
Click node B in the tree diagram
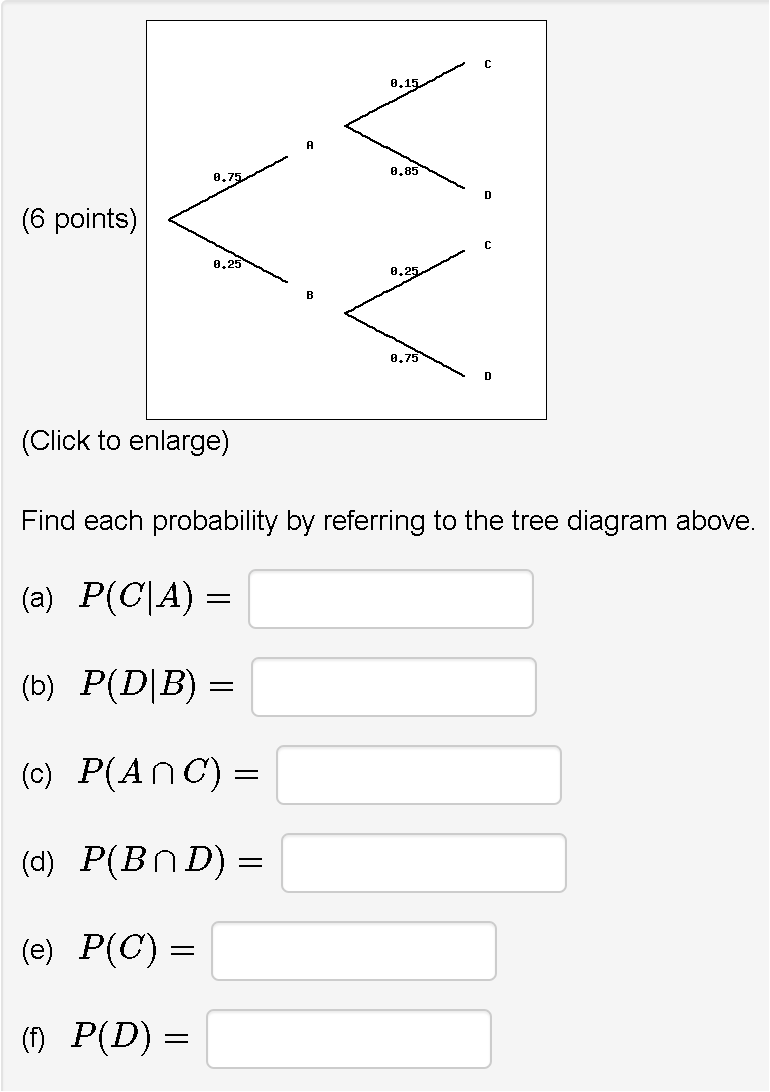(x=310, y=294)
